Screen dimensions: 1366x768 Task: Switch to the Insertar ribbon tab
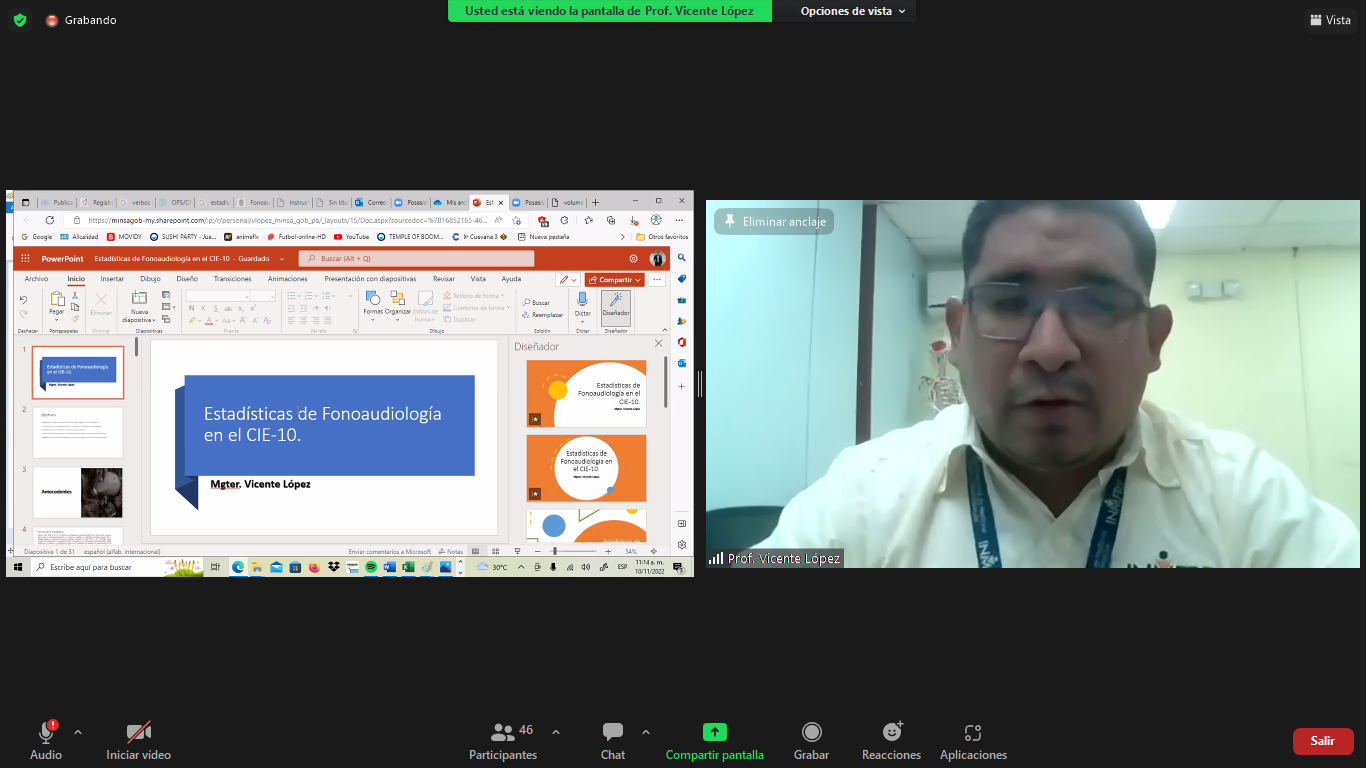[x=112, y=279]
